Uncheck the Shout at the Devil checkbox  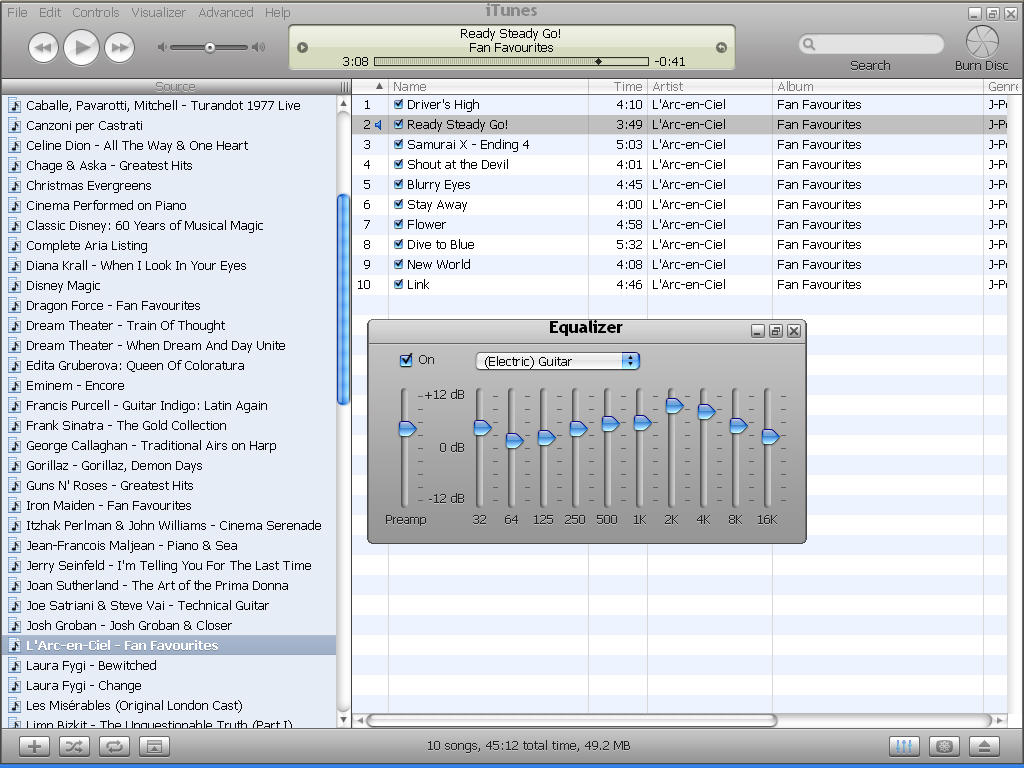click(x=398, y=165)
